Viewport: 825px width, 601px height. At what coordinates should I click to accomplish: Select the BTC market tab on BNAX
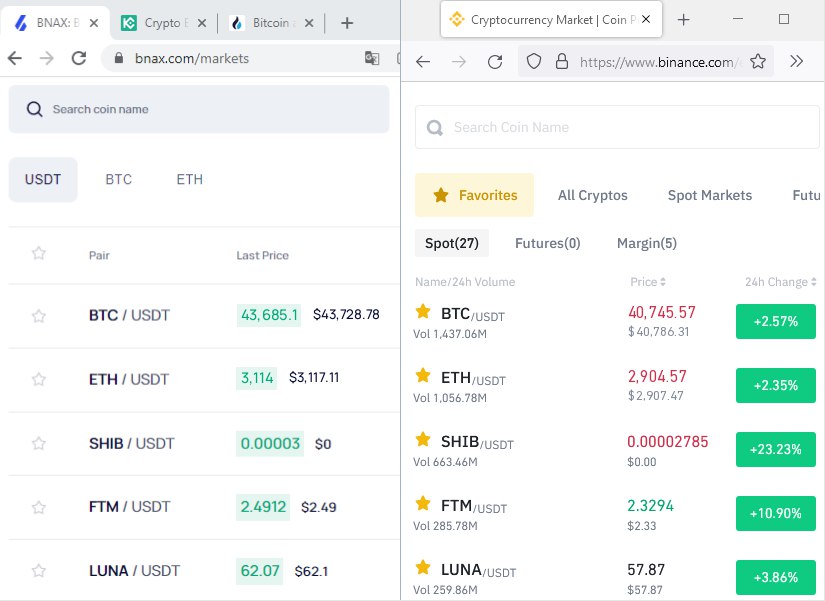tap(118, 179)
